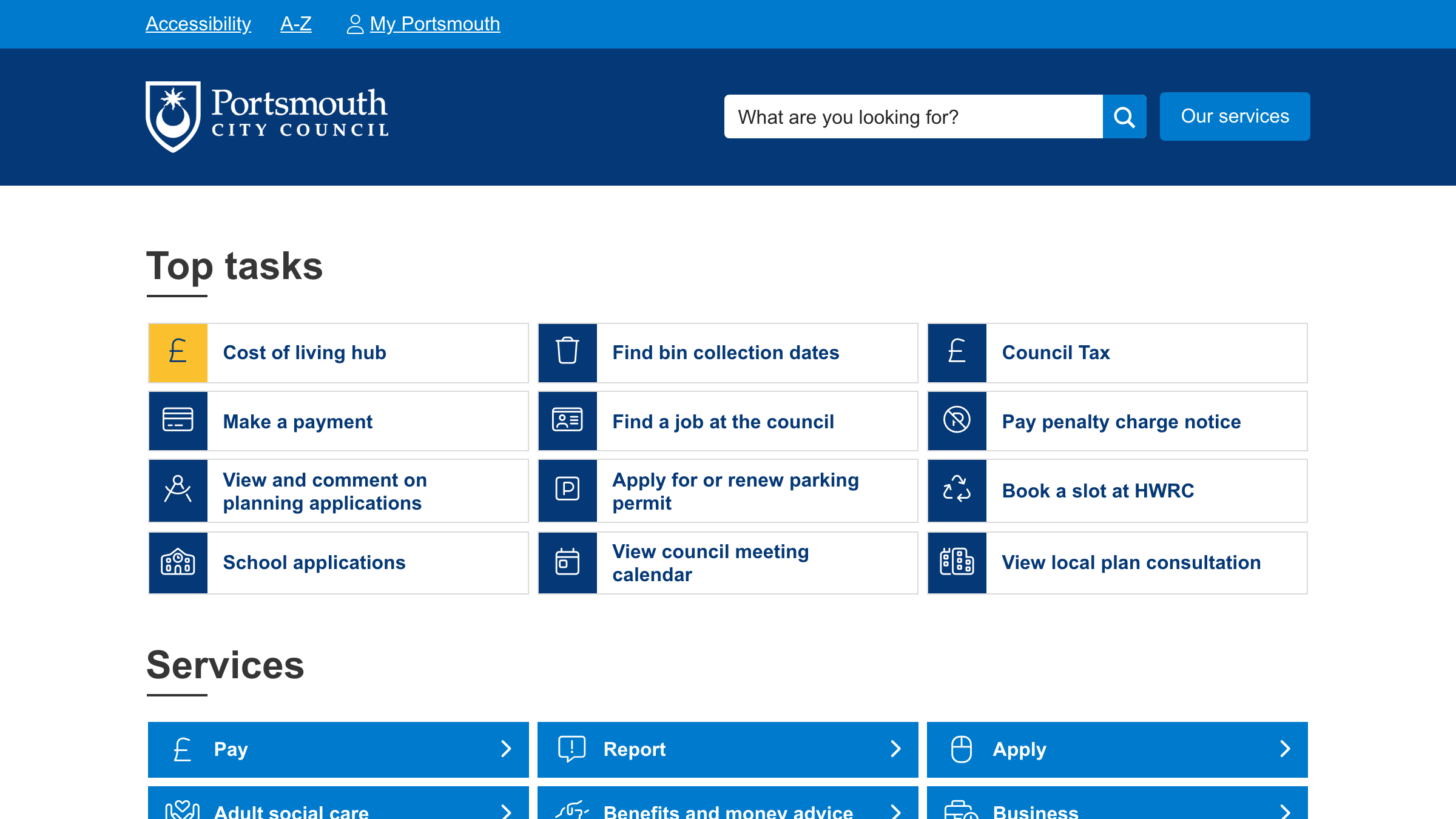
Task: Click the parking P icon for parking permits
Action: 567,491
